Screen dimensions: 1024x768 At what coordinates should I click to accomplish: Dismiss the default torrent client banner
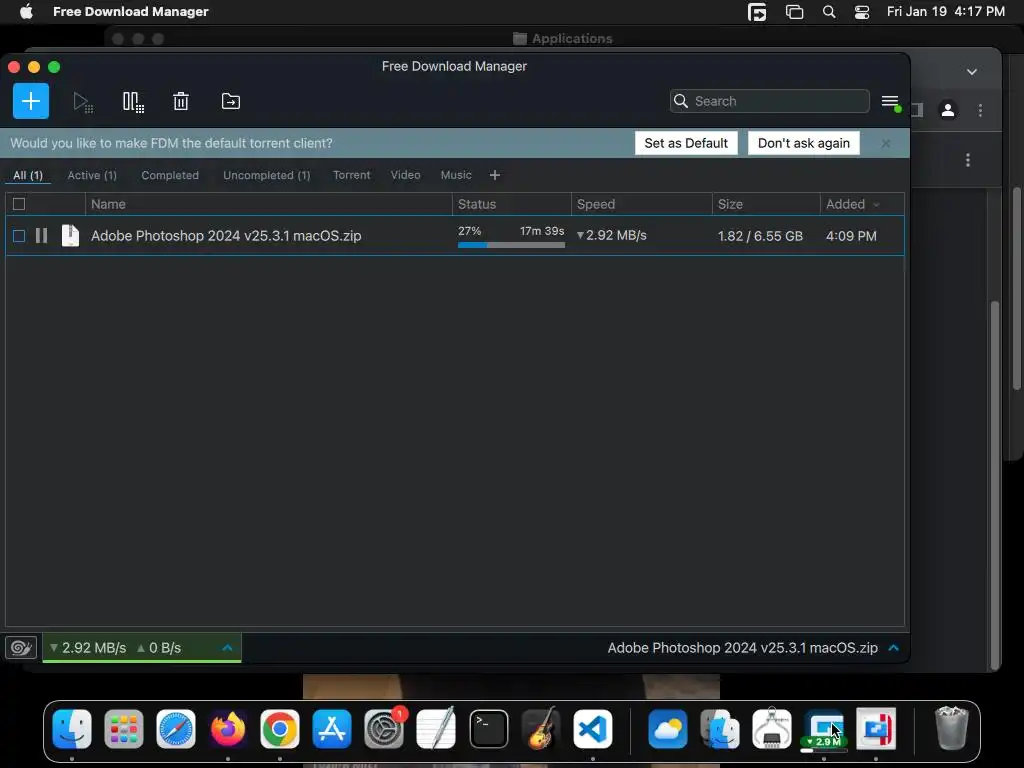[886, 143]
